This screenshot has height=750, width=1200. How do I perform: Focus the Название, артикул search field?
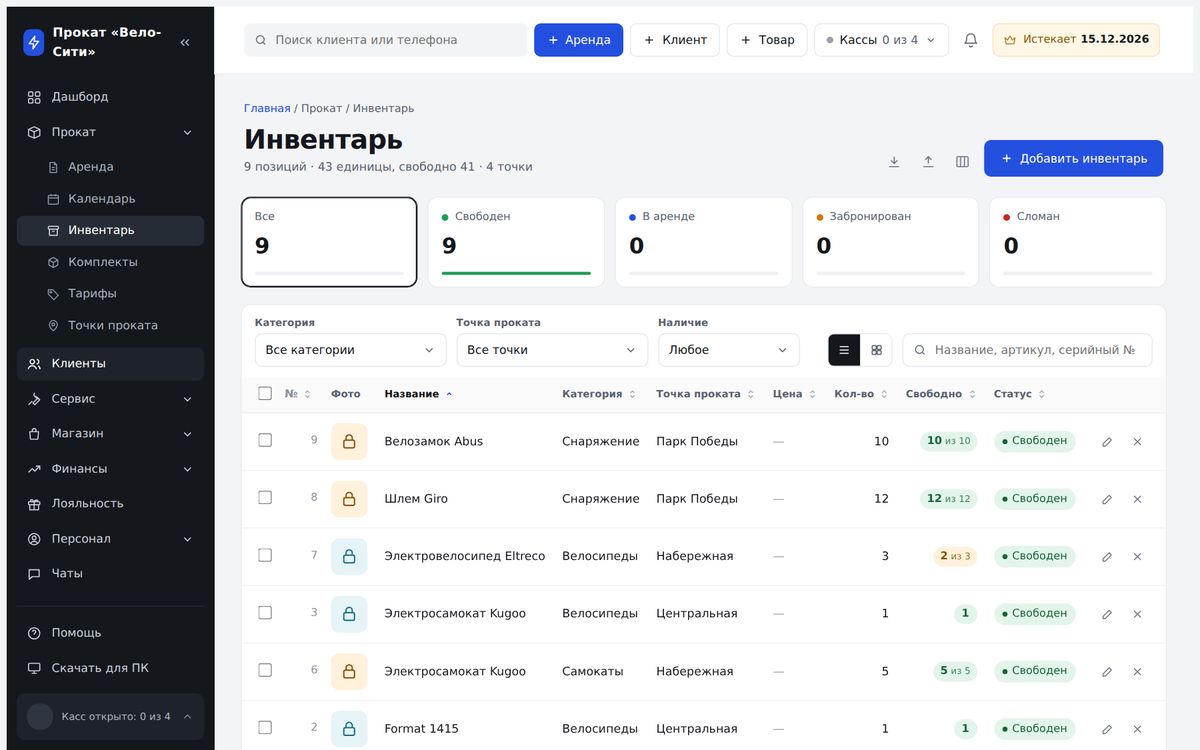(1027, 350)
